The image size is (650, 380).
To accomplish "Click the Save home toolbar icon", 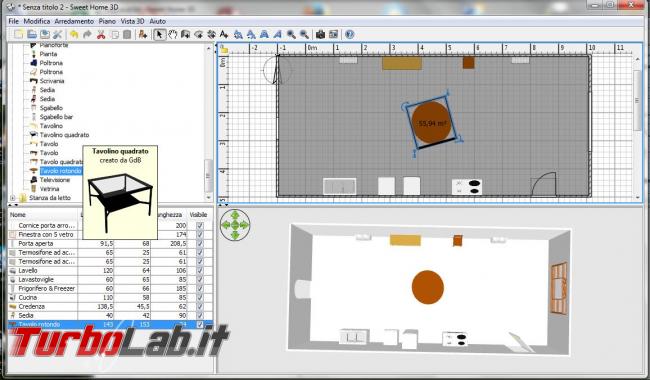I will click(45, 34).
